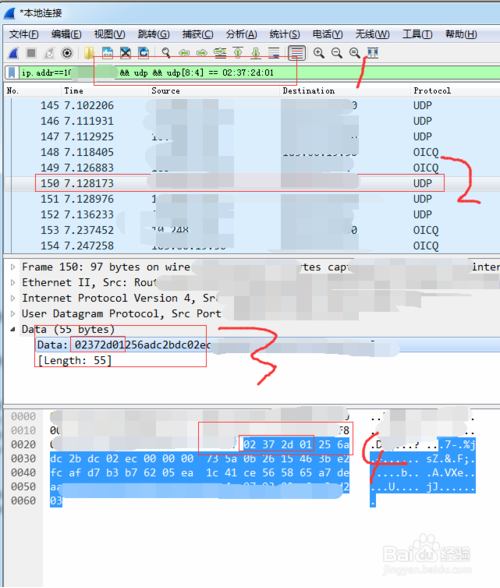
Task: Zoom in the packet text
Action: [319, 53]
